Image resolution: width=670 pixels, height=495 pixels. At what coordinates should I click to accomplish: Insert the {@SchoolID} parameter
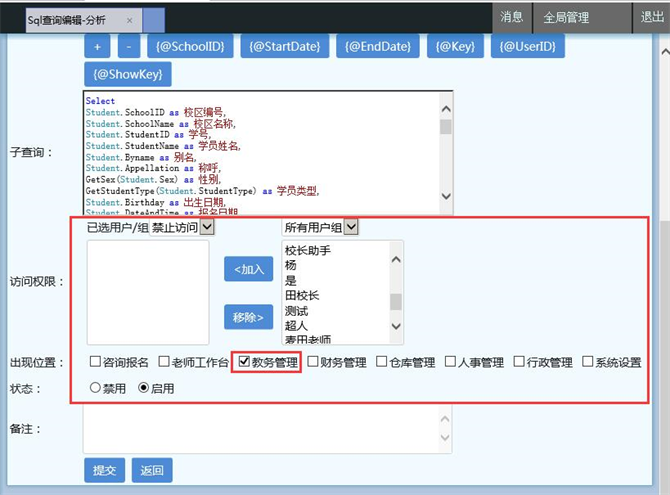(190, 46)
